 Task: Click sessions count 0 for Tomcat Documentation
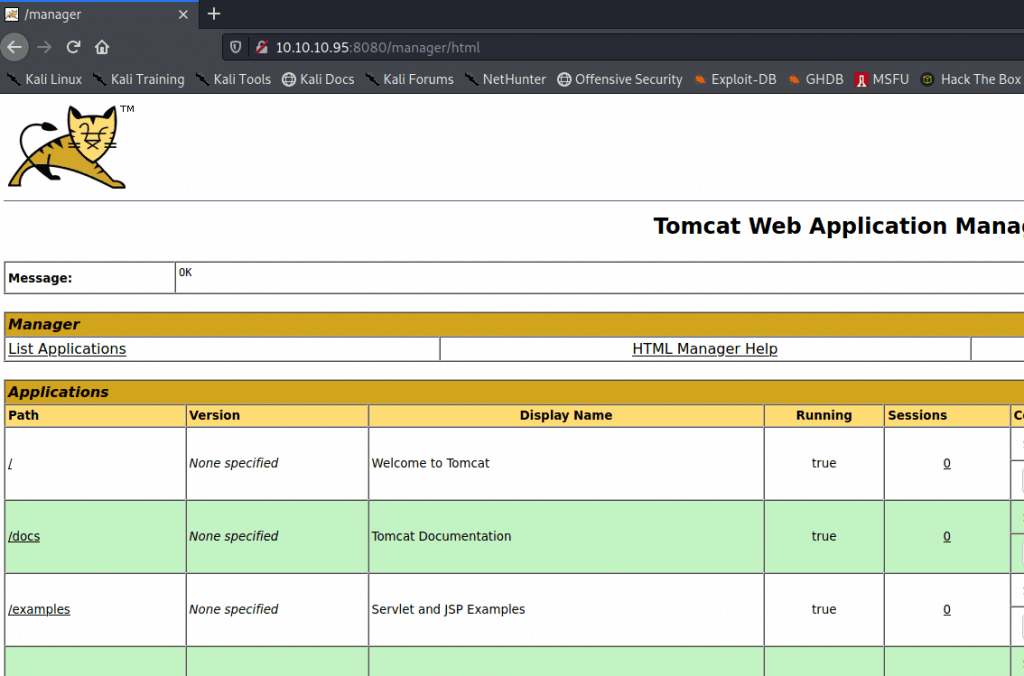click(946, 536)
